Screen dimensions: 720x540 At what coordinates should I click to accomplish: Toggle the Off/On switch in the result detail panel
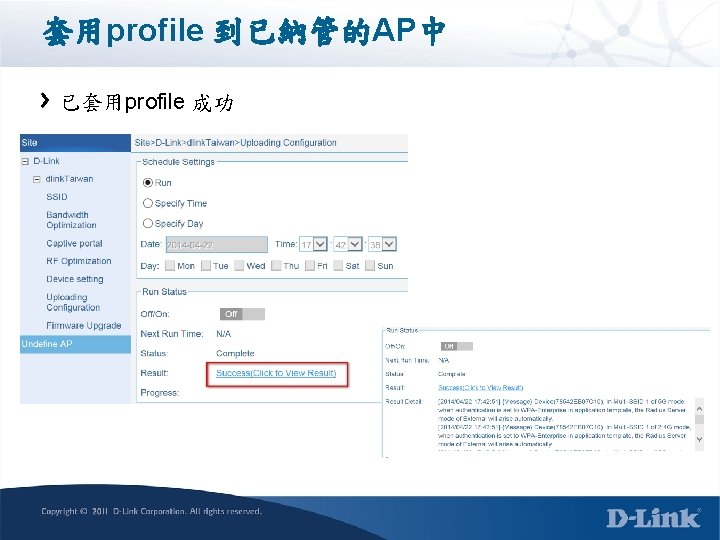(x=456, y=346)
